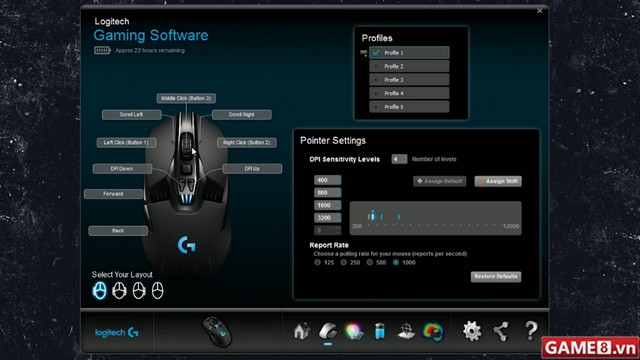Click the share icon in the bottom bar

[501, 331]
